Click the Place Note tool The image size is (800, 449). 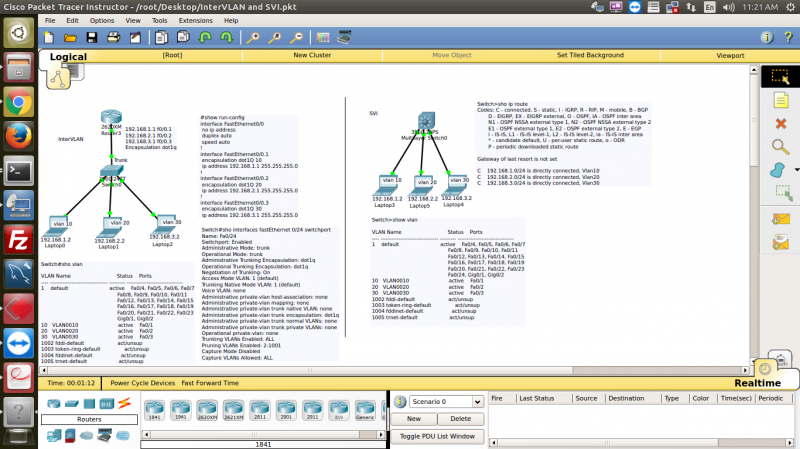click(x=780, y=100)
